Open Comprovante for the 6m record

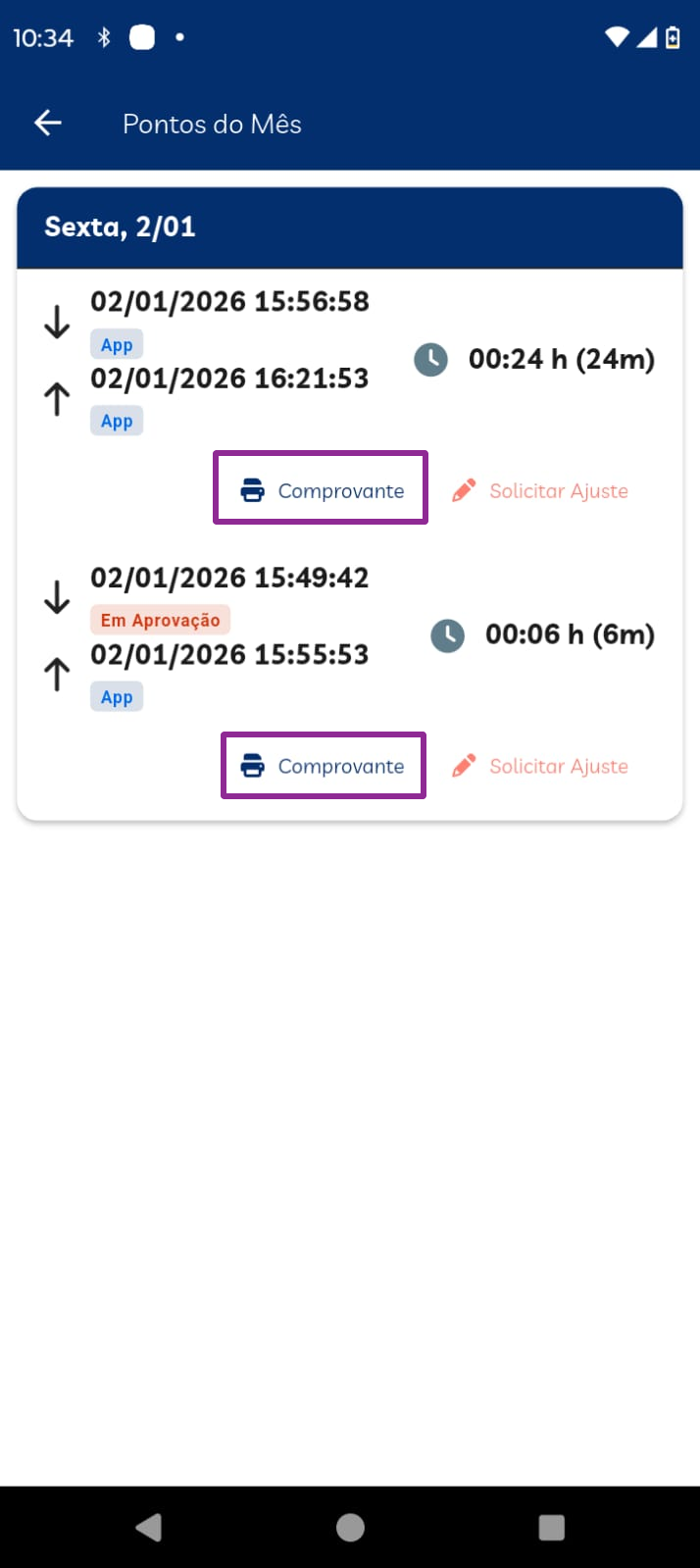[x=324, y=766]
